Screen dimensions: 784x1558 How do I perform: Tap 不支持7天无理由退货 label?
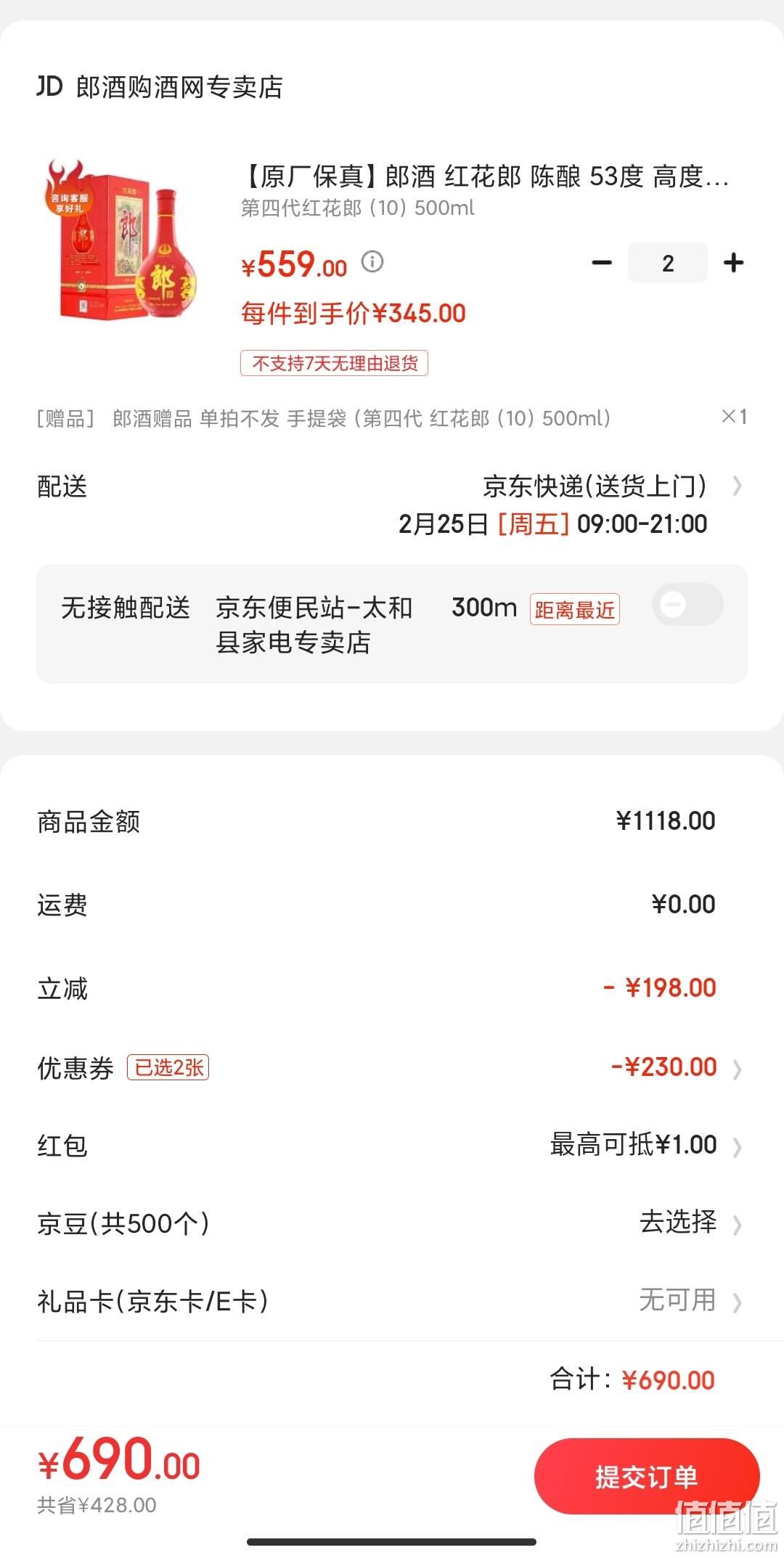coord(334,363)
